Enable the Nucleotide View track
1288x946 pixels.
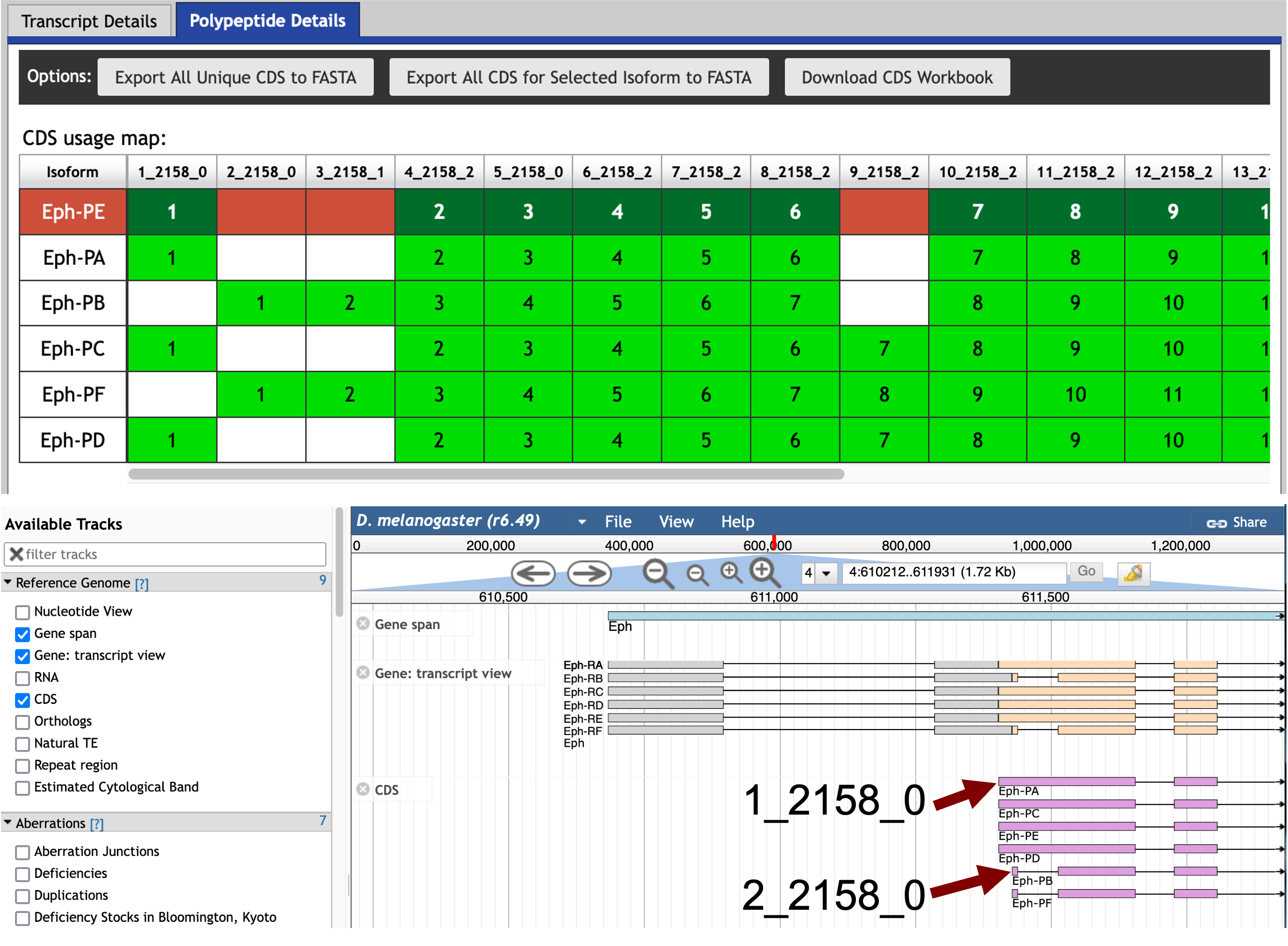click(22, 612)
